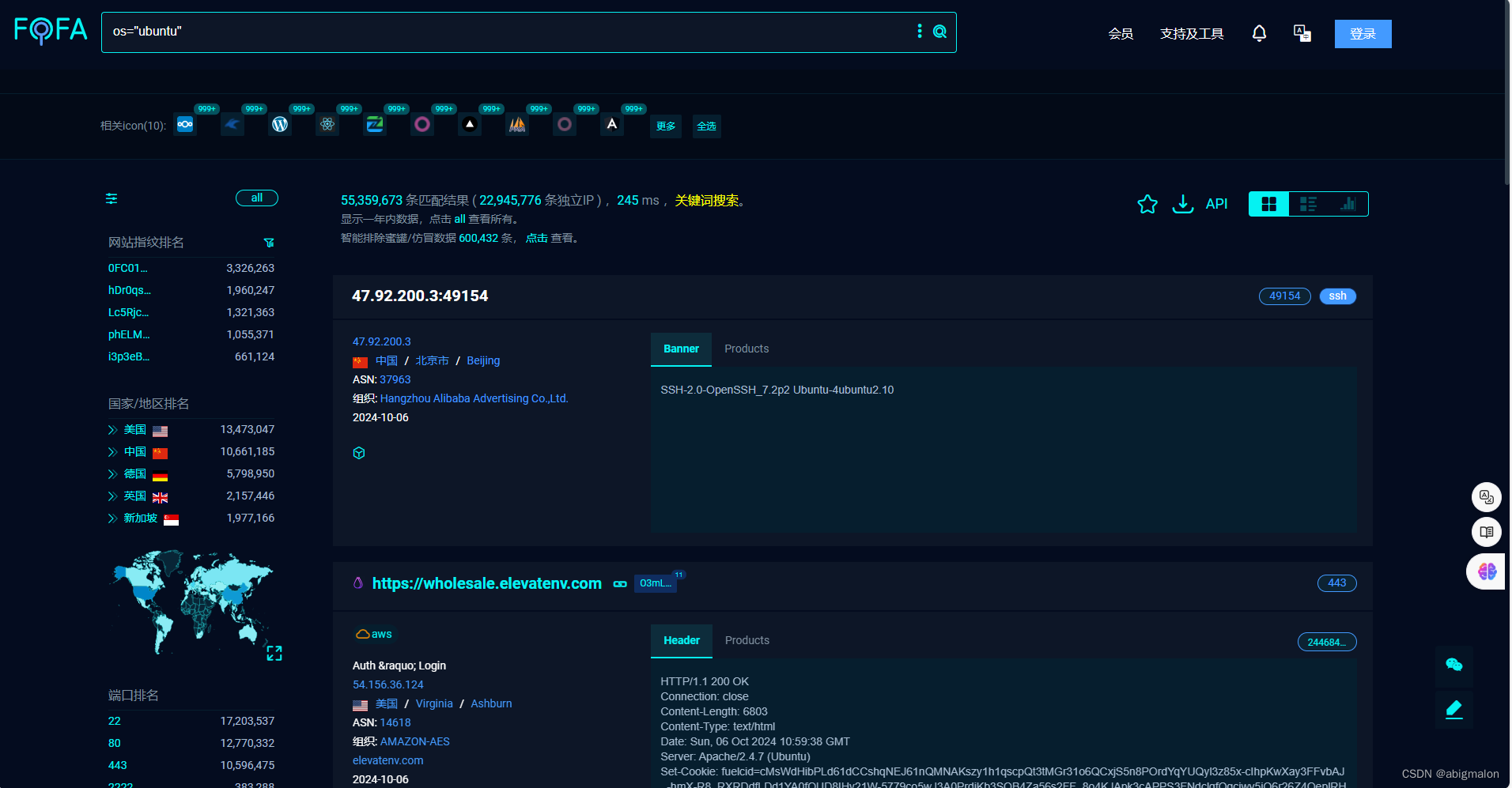Select the WordPress related icon
The height and width of the screenshot is (788, 1512).
pyautogui.click(x=280, y=124)
